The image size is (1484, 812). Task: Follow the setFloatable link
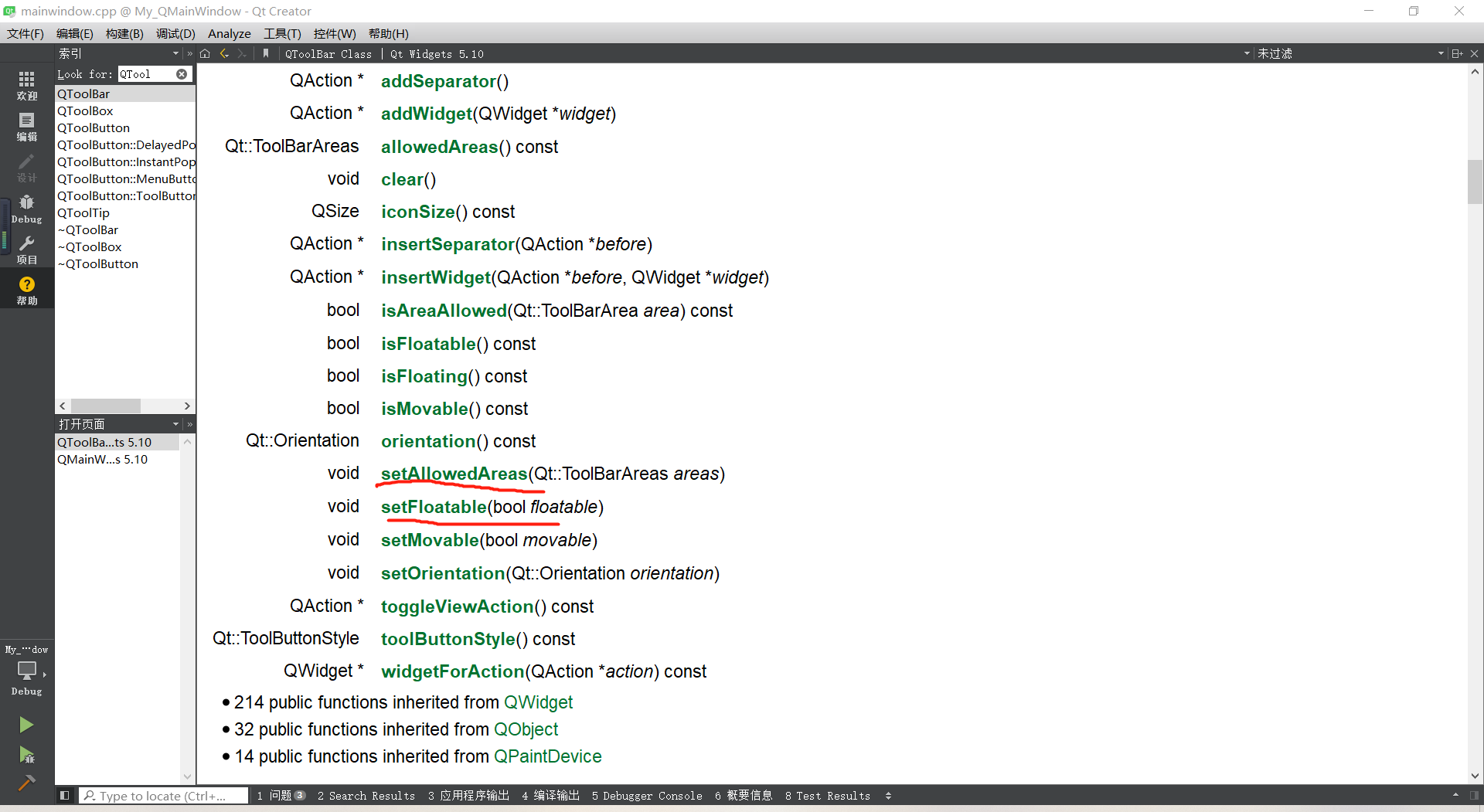434,507
